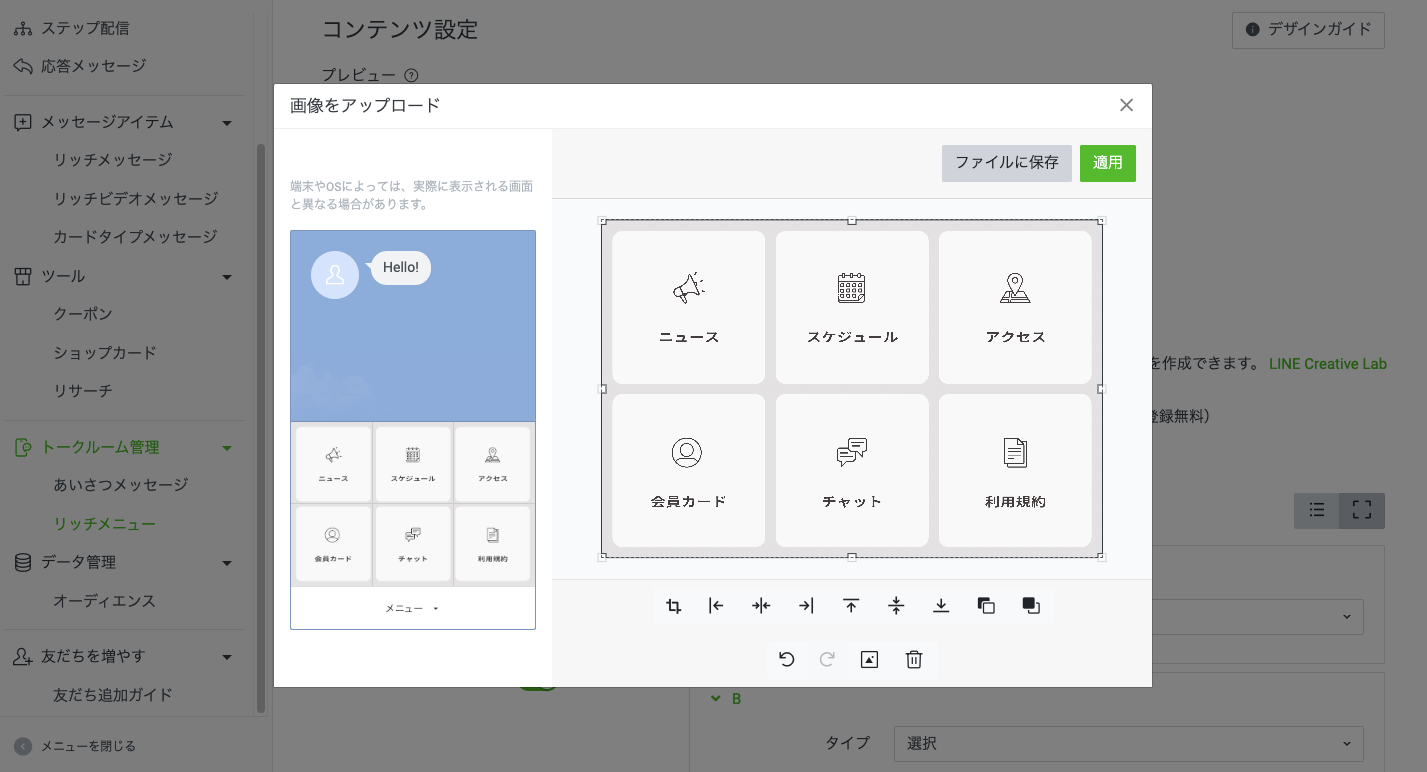The width and height of the screenshot is (1427, 772).
Task: Align image to top edge
Action: pos(851,606)
